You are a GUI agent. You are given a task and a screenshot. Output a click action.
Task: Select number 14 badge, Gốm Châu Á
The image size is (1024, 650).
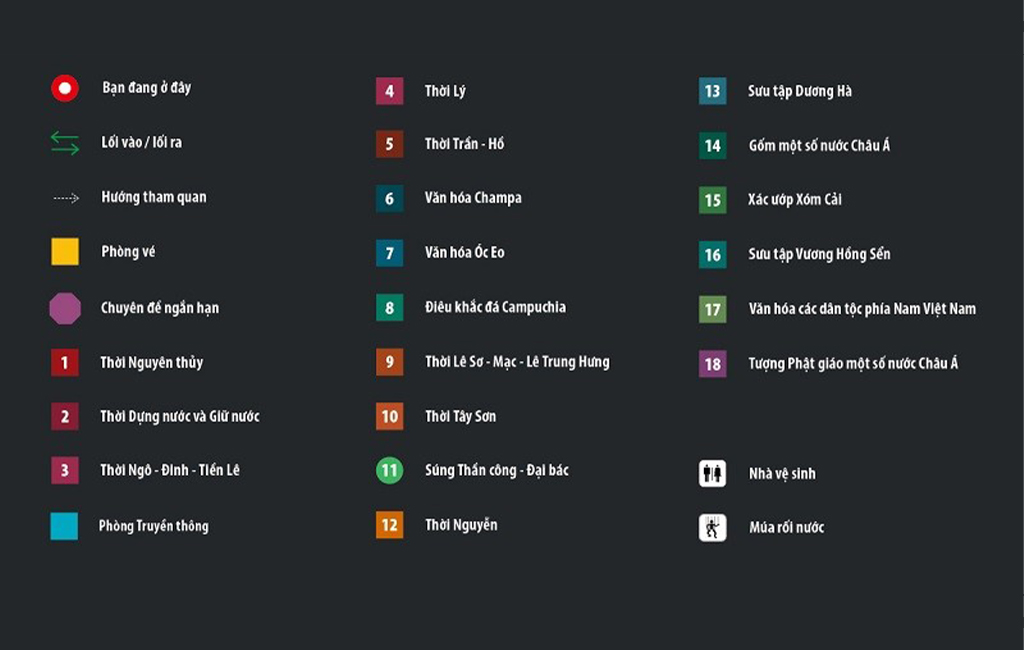(712, 145)
